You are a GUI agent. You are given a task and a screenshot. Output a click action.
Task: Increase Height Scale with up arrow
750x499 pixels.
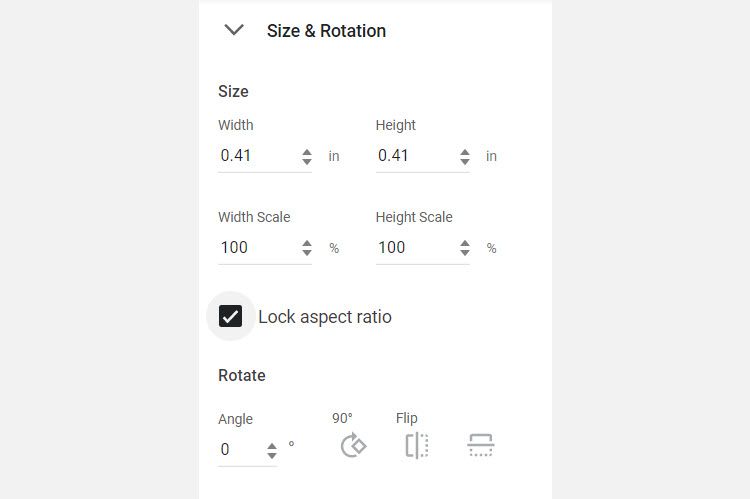464,243
